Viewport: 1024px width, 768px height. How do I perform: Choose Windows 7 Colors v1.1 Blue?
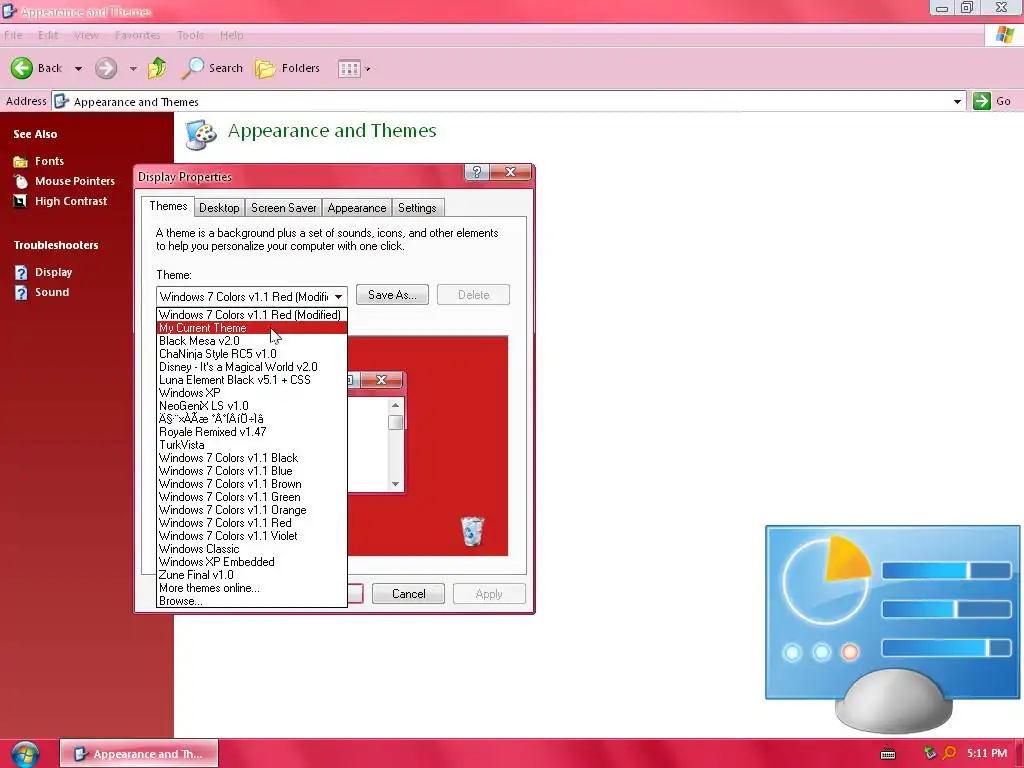click(252, 471)
